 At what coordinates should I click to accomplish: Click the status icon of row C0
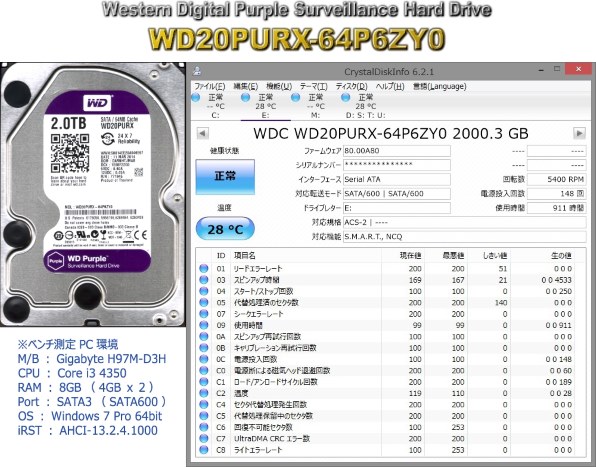[x=204, y=370]
